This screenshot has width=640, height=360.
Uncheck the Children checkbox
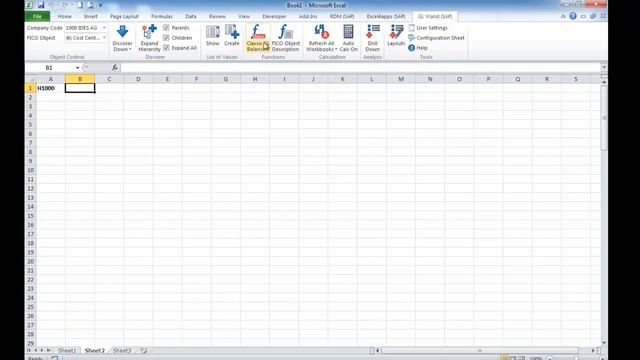point(166,38)
